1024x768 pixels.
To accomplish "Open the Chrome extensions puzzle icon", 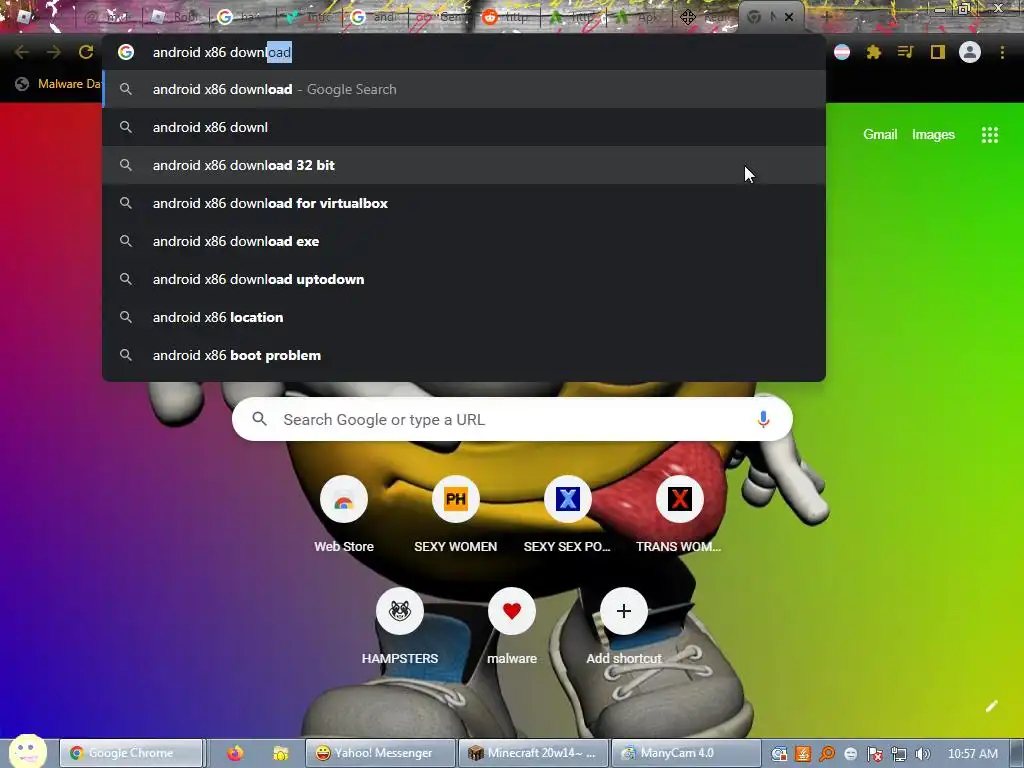I will [x=874, y=52].
